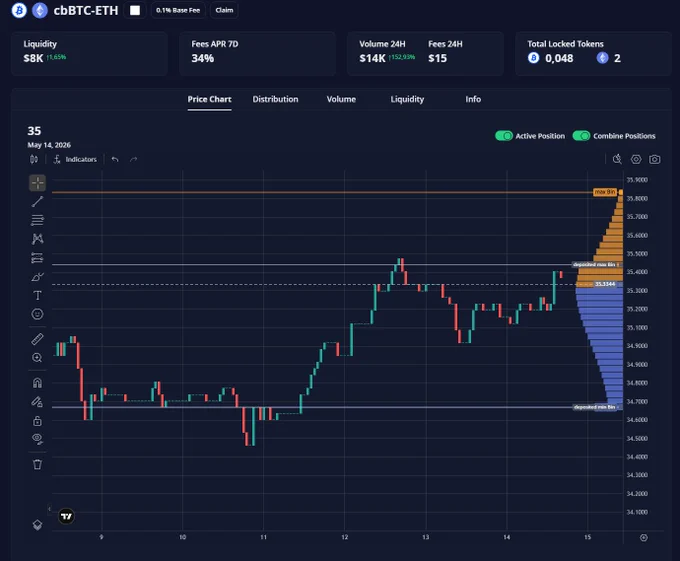The width and height of the screenshot is (680, 561).
Task: Open time axis settings at bottom right
Action: coord(644,538)
